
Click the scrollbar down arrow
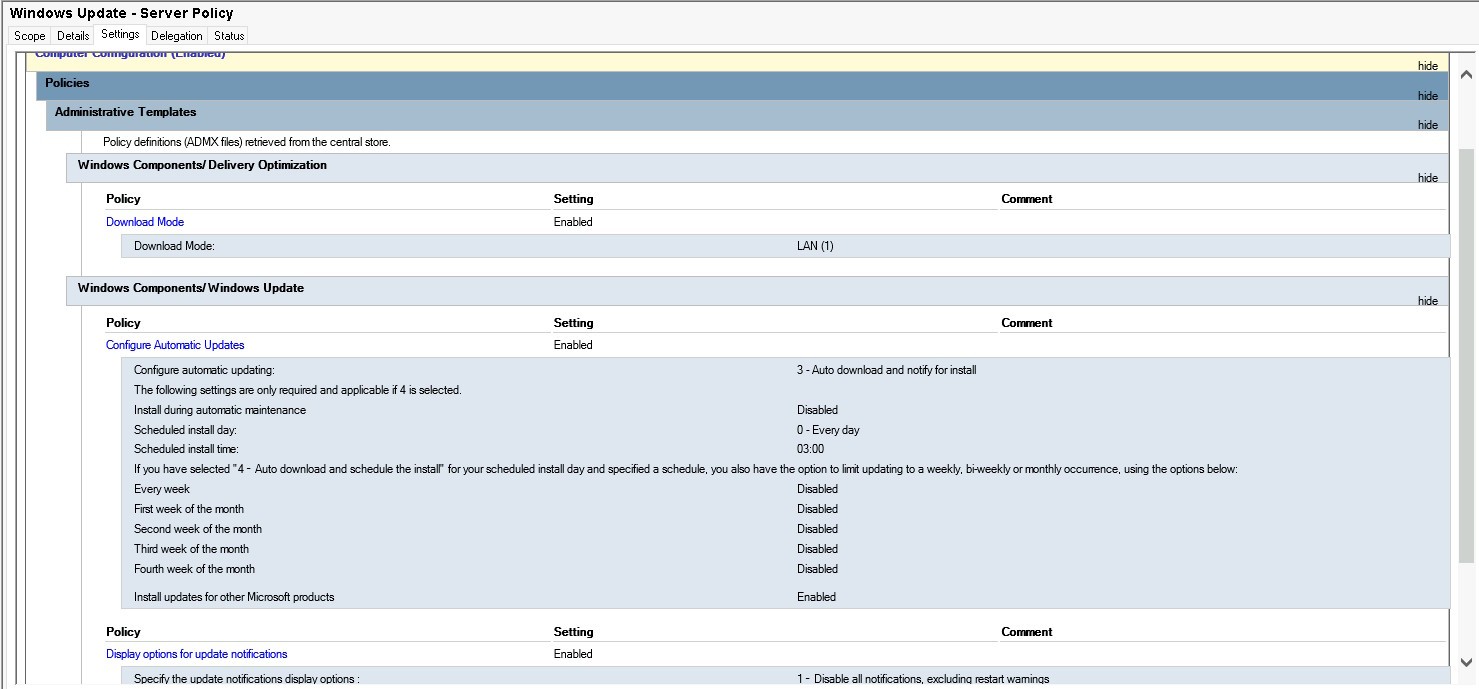[x=1467, y=662]
